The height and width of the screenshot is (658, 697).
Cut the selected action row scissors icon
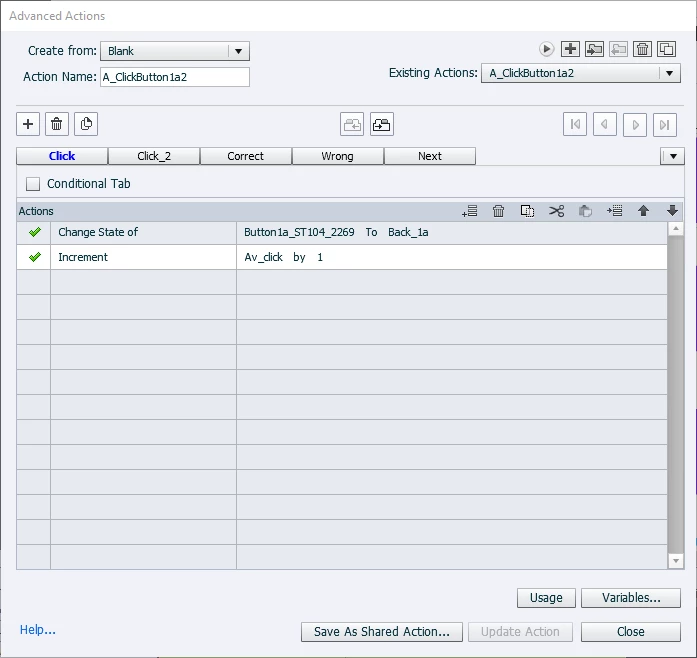556,211
